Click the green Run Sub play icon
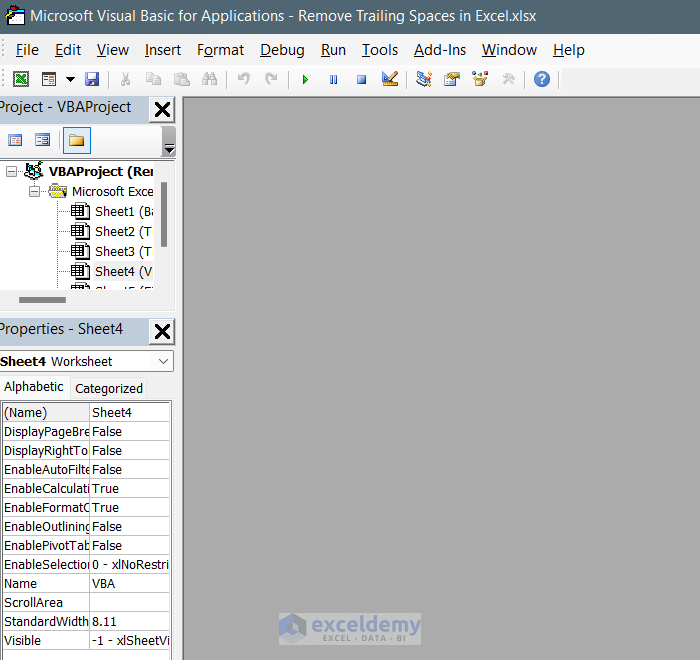700x660 pixels. [305, 79]
